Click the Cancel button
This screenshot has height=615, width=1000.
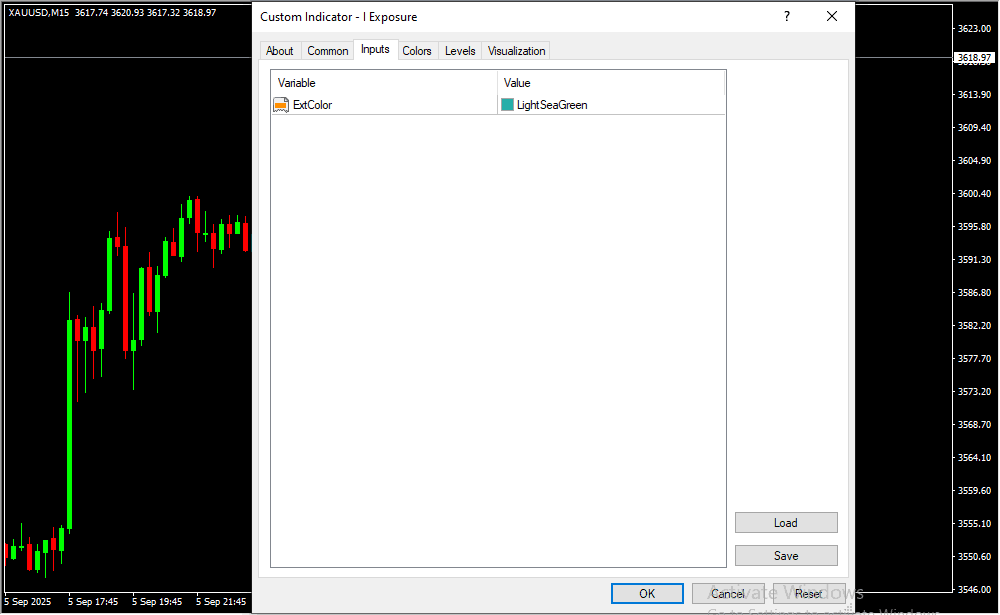727,594
